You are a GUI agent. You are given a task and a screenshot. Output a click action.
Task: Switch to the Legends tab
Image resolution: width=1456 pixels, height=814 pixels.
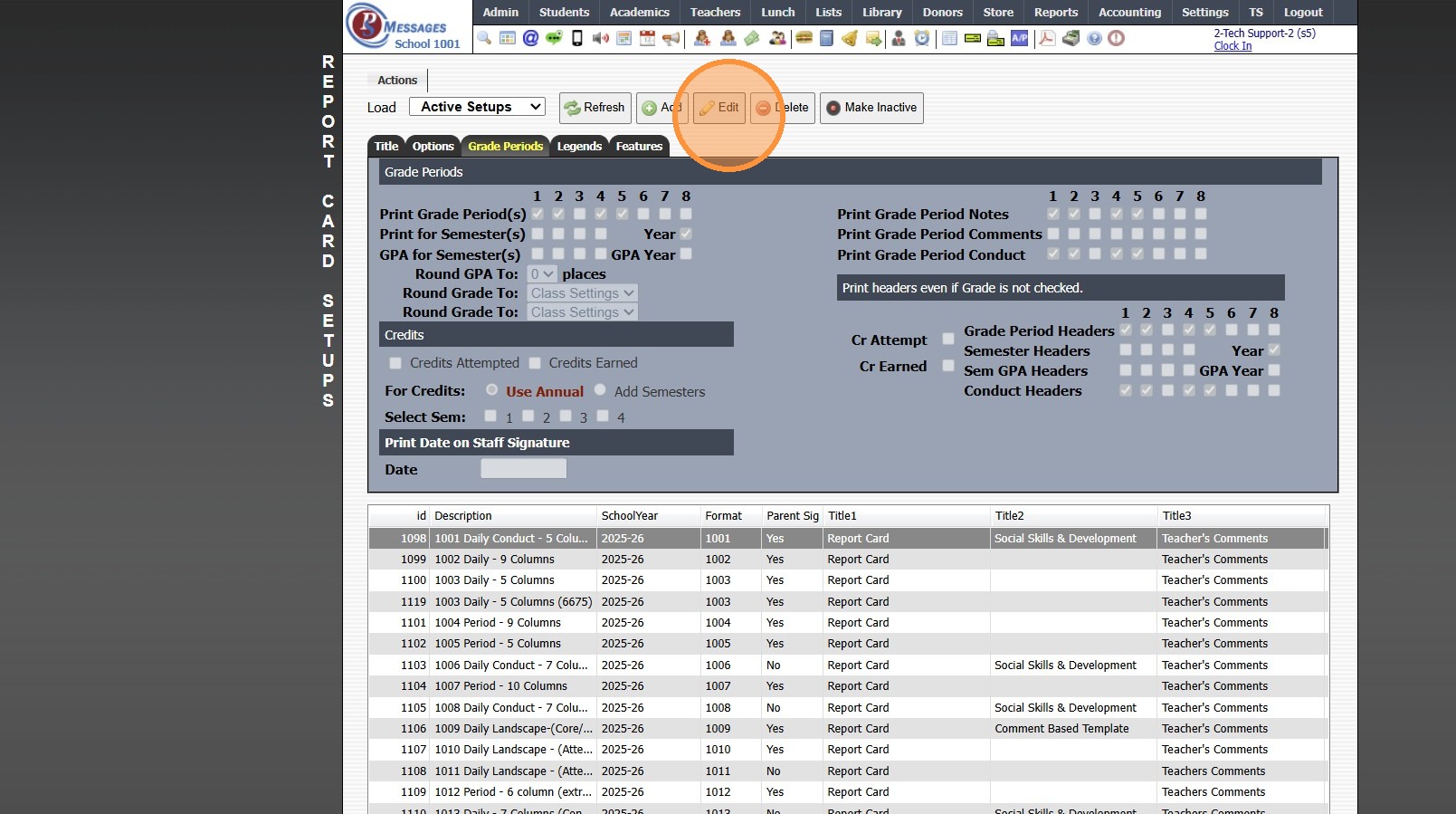point(579,147)
